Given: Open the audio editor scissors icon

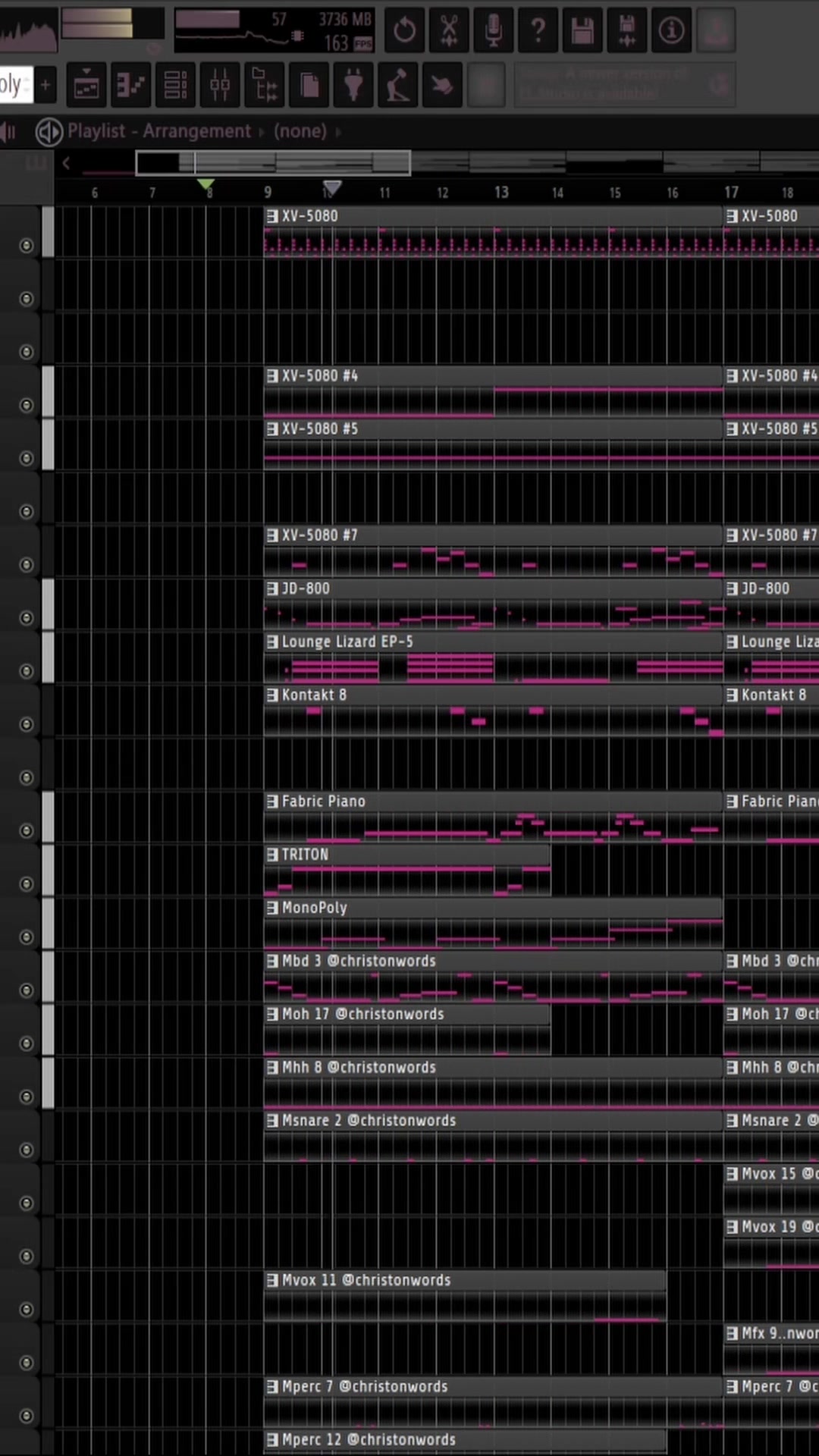Looking at the screenshot, I should click(x=449, y=30).
